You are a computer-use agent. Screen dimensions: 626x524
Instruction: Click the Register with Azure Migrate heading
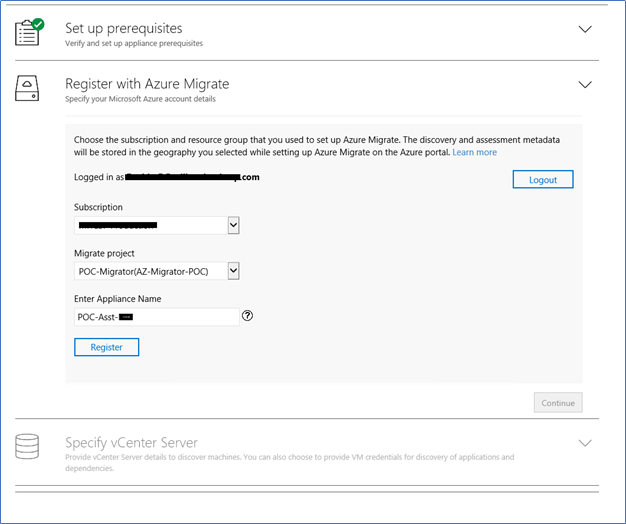click(x=147, y=84)
